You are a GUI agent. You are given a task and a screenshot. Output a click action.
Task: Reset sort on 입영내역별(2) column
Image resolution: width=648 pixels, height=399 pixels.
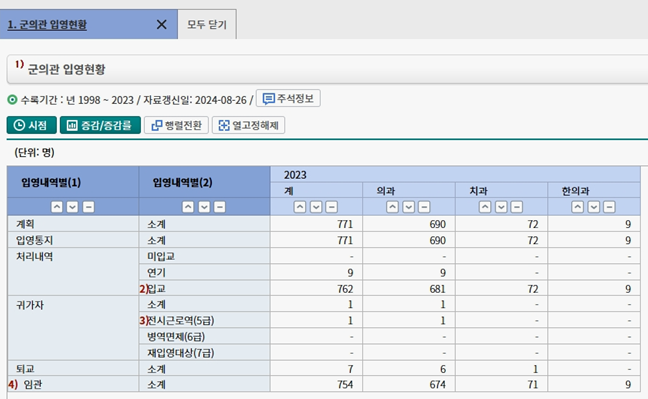point(220,207)
